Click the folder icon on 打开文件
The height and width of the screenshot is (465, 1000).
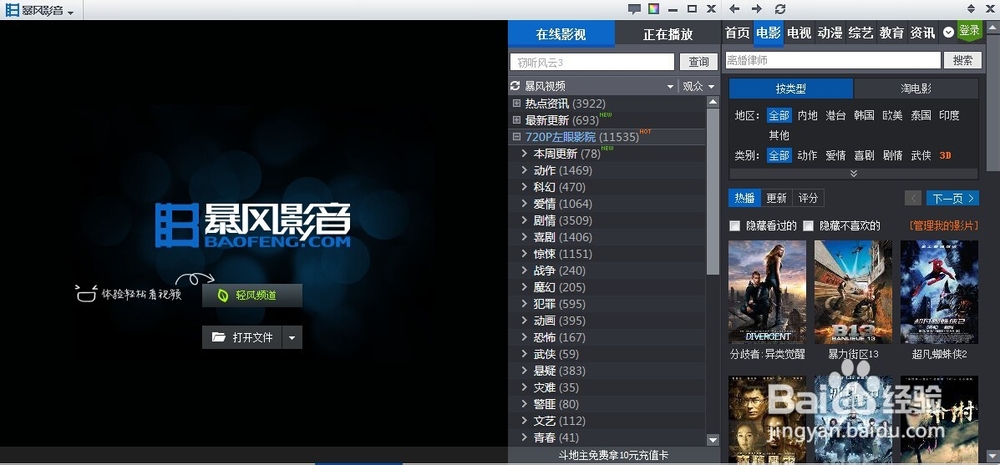pos(219,337)
